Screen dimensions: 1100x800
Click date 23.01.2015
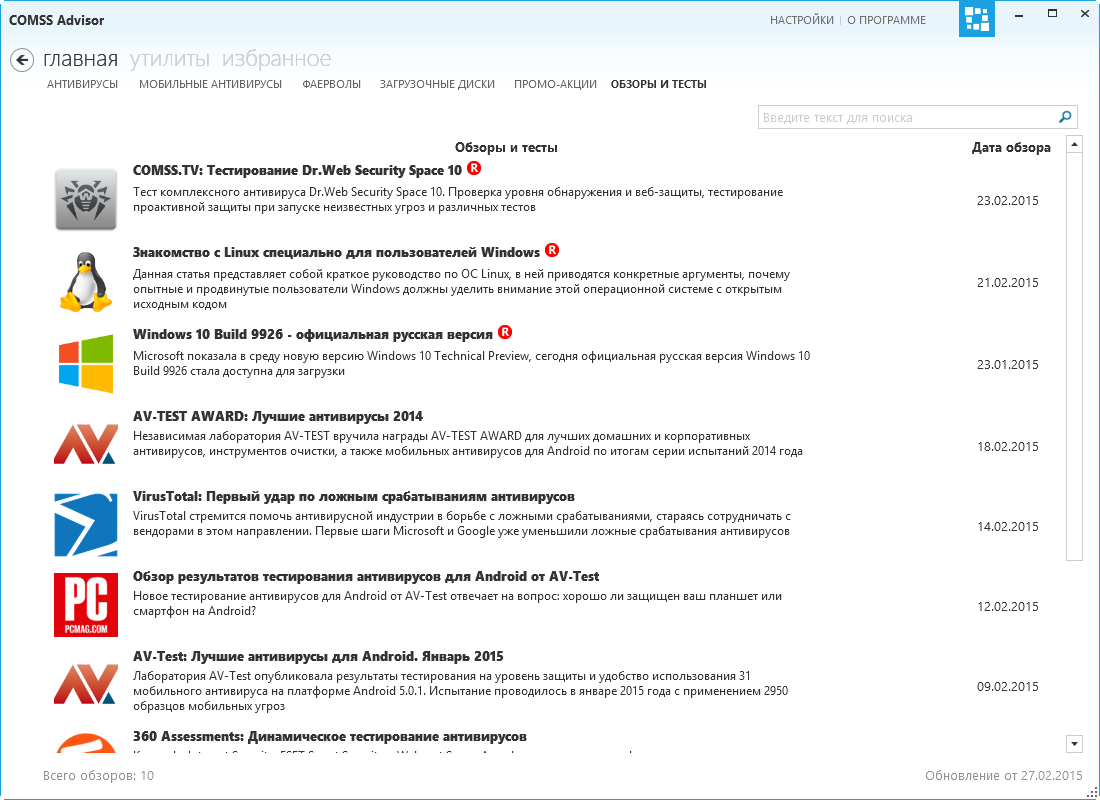point(1007,365)
